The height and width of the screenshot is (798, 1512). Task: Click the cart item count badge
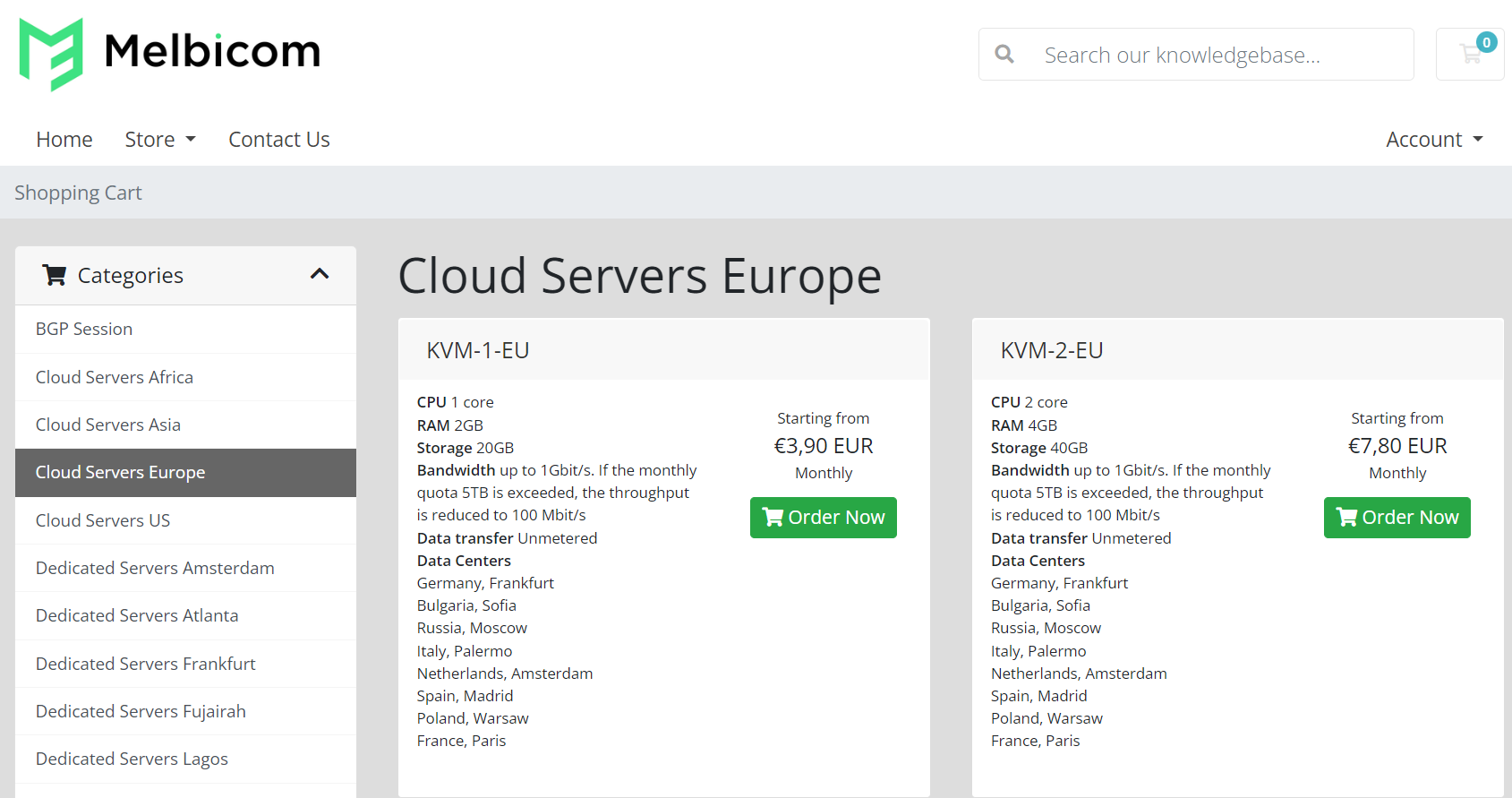click(x=1486, y=42)
